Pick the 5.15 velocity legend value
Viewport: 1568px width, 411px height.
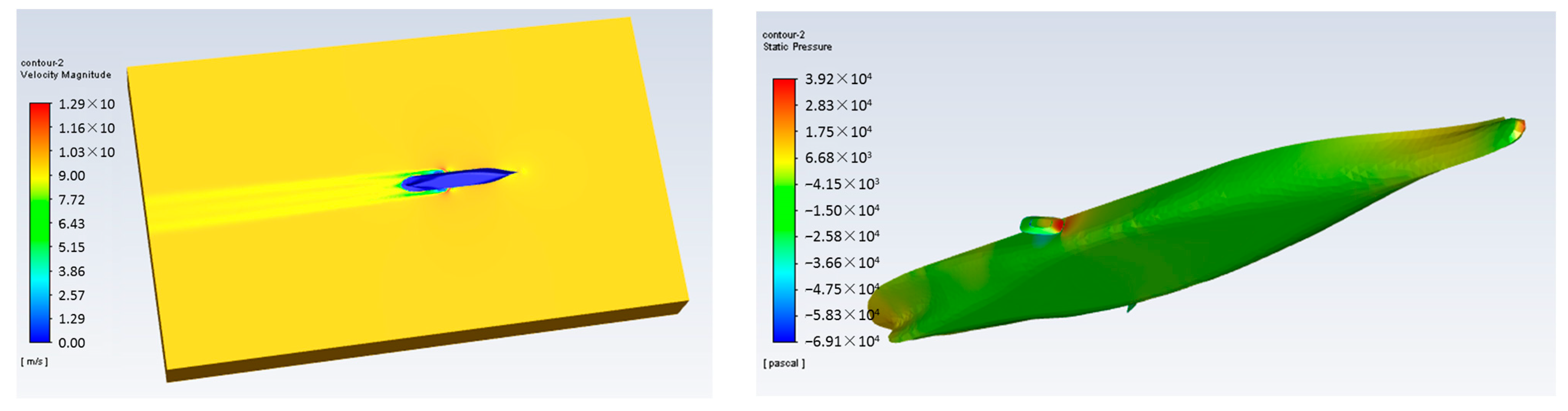point(72,247)
